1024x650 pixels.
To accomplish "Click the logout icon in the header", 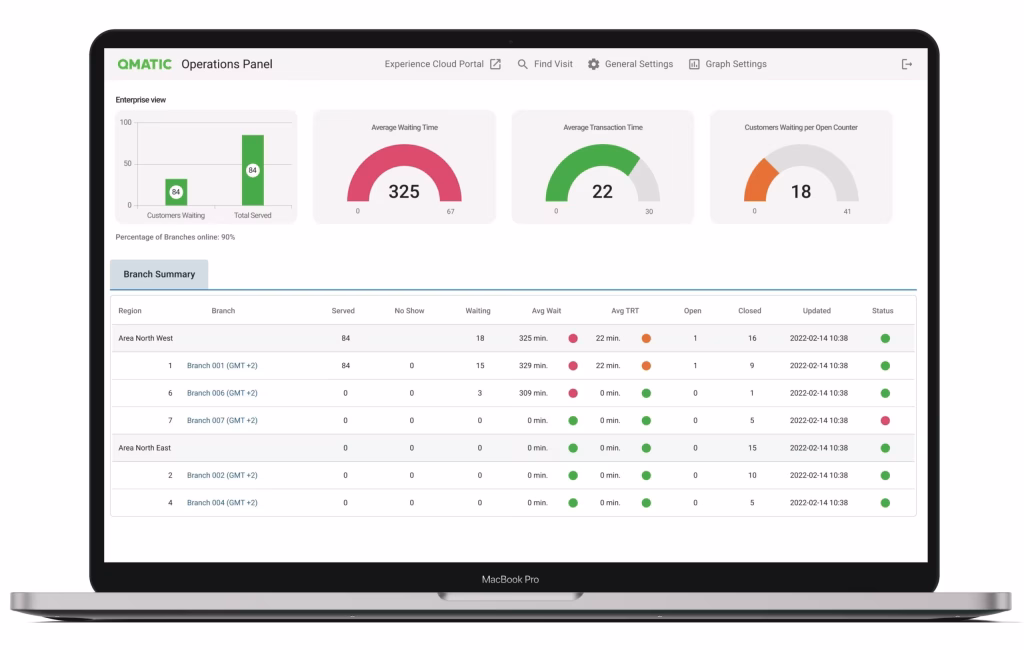I will click(x=907, y=64).
